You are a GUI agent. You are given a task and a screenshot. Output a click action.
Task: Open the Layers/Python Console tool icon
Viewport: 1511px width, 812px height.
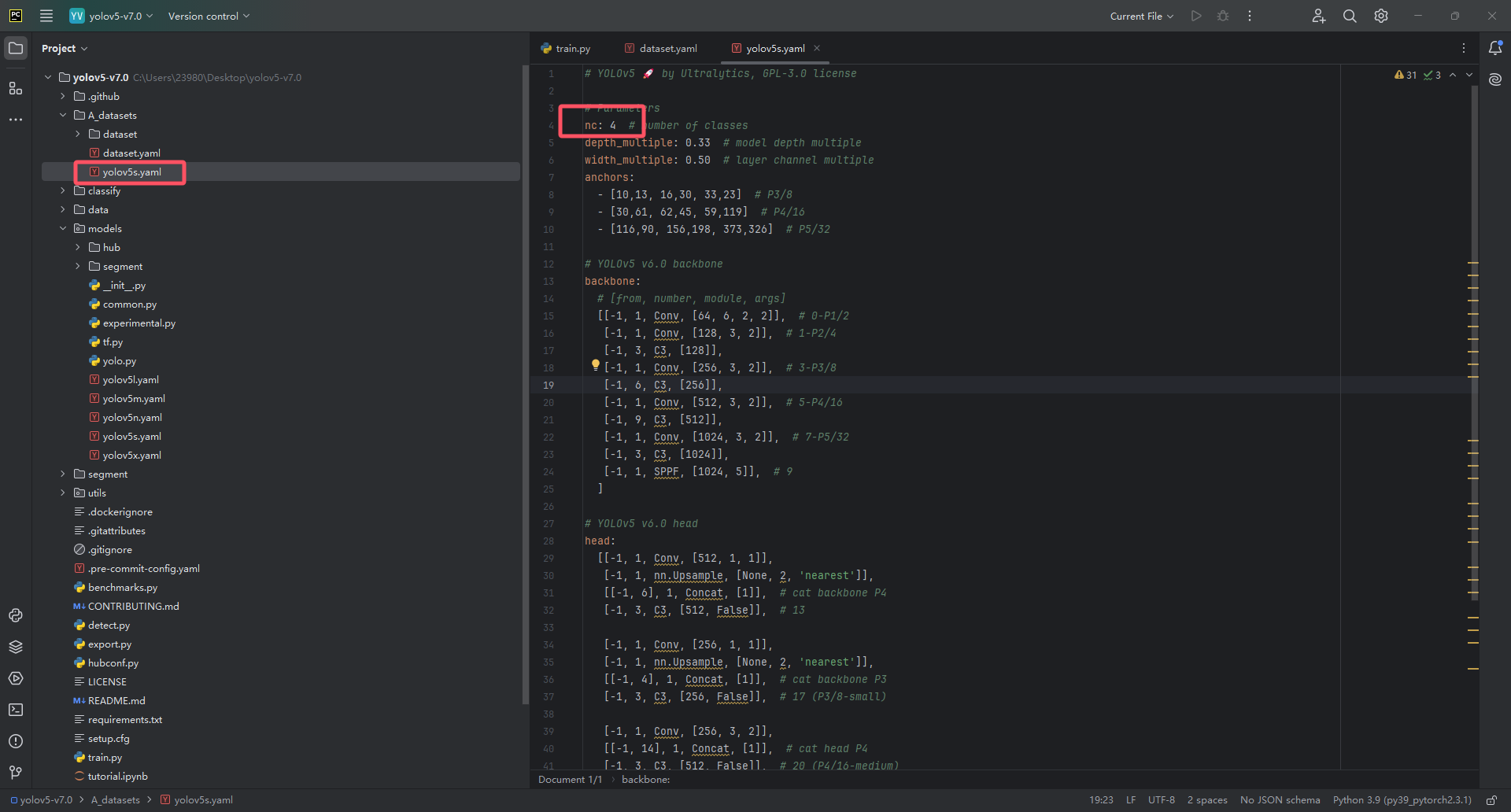[16, 647]
